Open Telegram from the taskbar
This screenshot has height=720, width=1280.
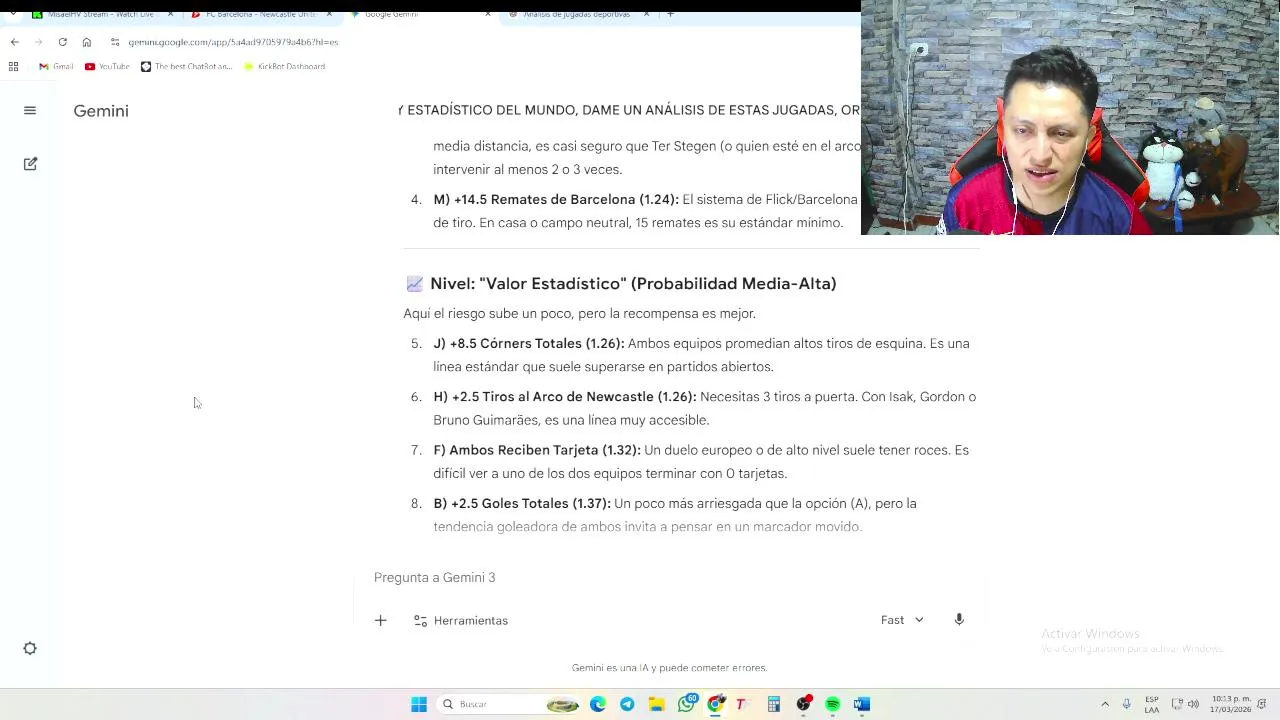[x=627, y=704]
